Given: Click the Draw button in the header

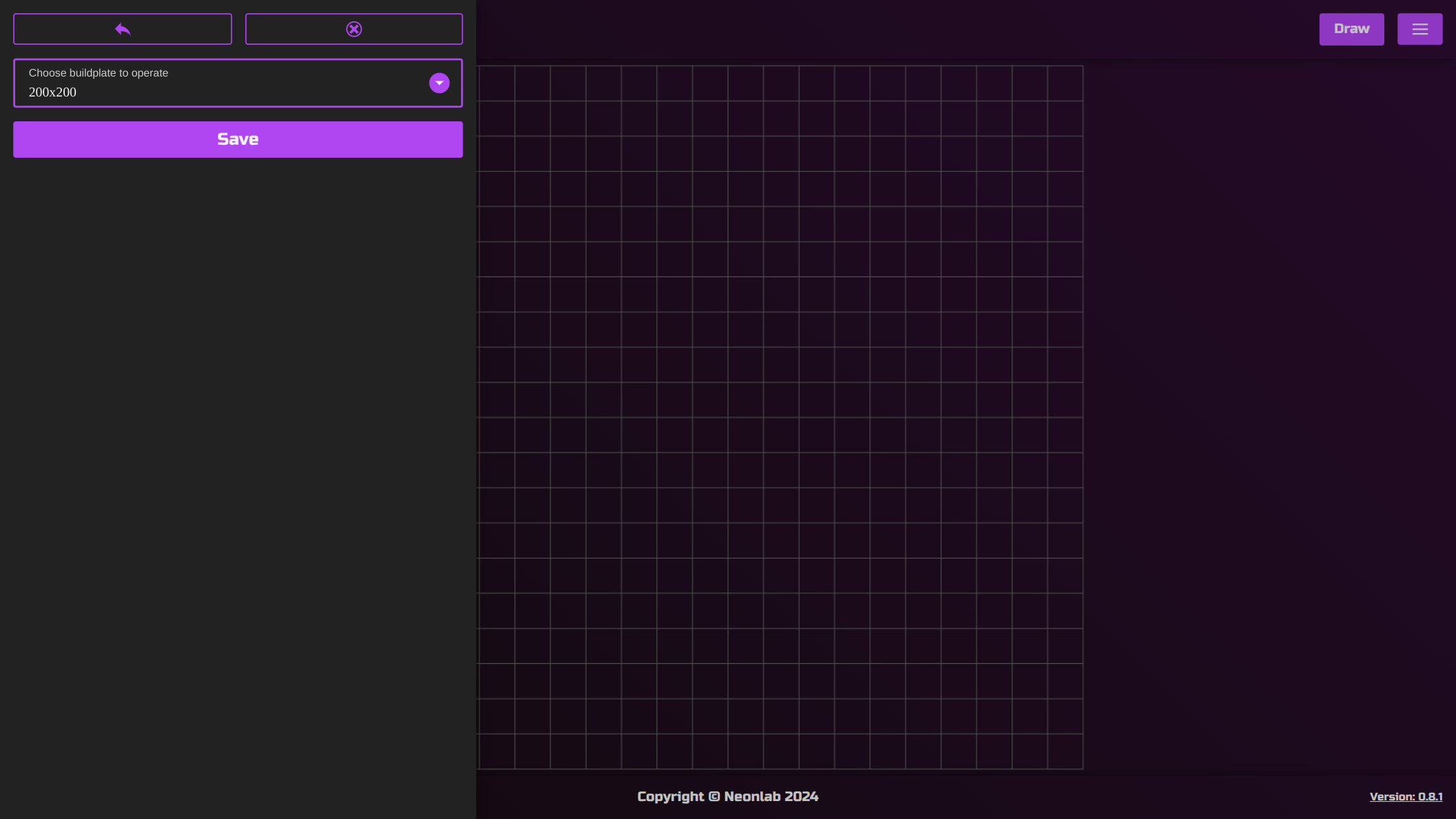Looking at the screenshot, I should [1351, 29].
